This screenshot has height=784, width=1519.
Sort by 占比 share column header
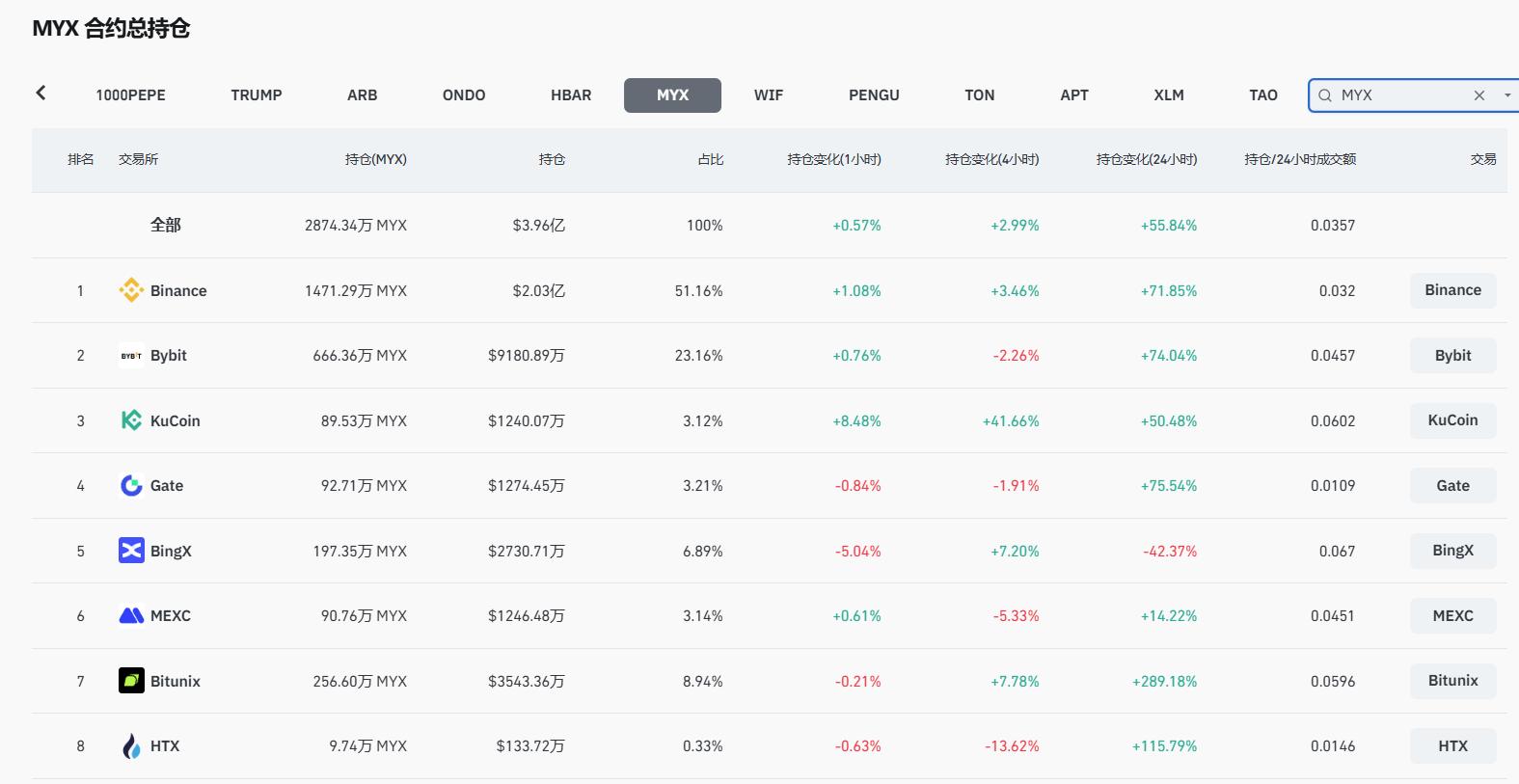pos(710,159)
